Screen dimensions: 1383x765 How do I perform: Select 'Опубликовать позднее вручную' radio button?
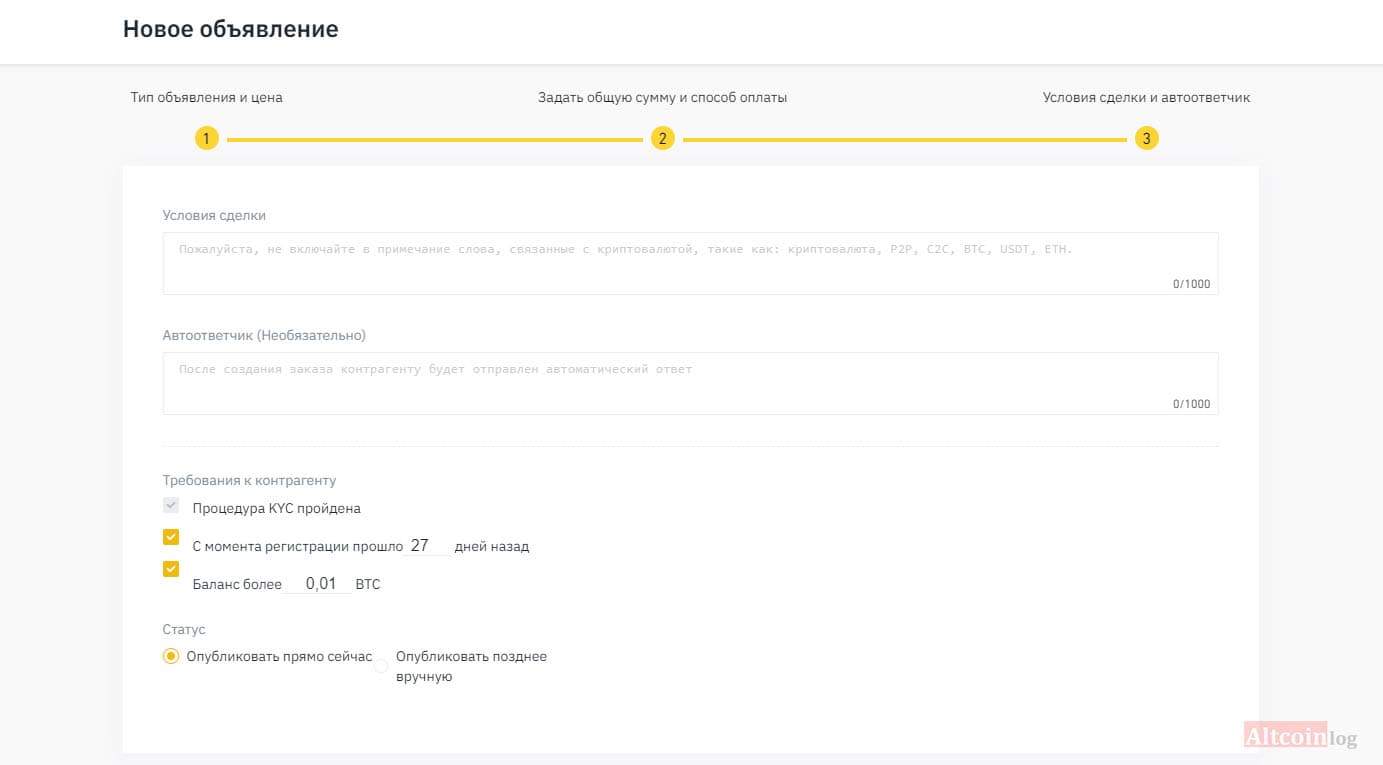click(x=381, y=666)
